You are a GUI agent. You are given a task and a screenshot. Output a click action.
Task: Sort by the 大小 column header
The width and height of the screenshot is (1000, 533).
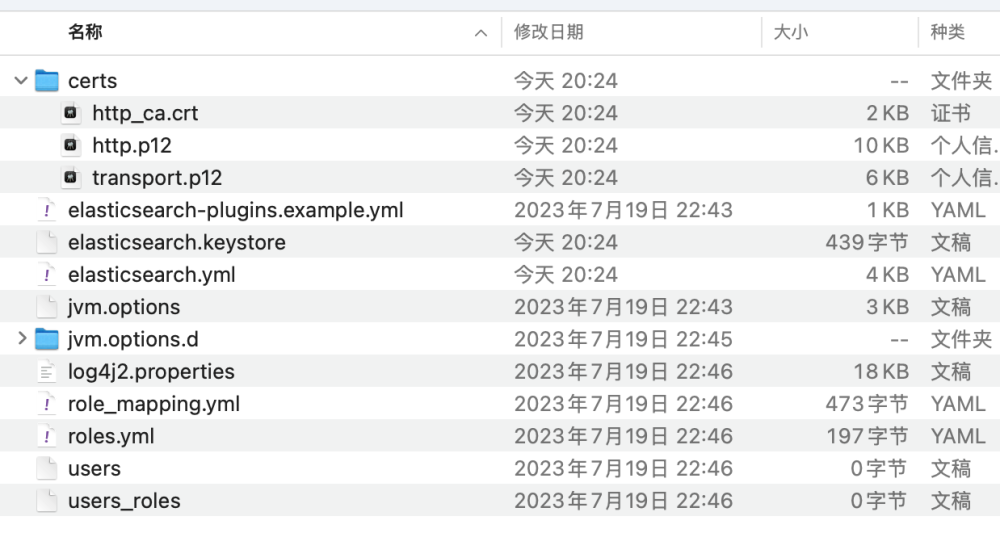(790, 32)
